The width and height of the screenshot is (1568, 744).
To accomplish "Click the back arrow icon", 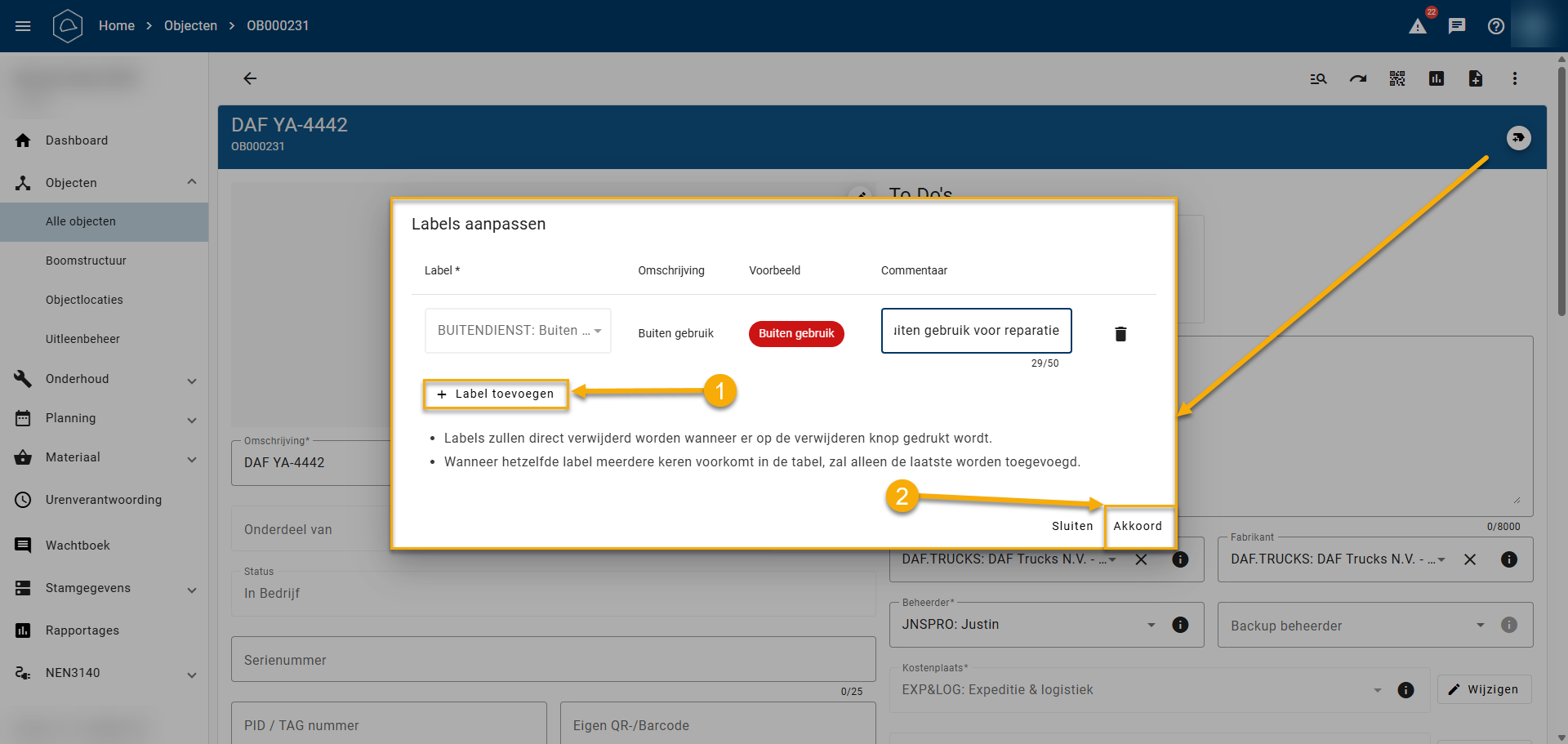I will [250, 78].
